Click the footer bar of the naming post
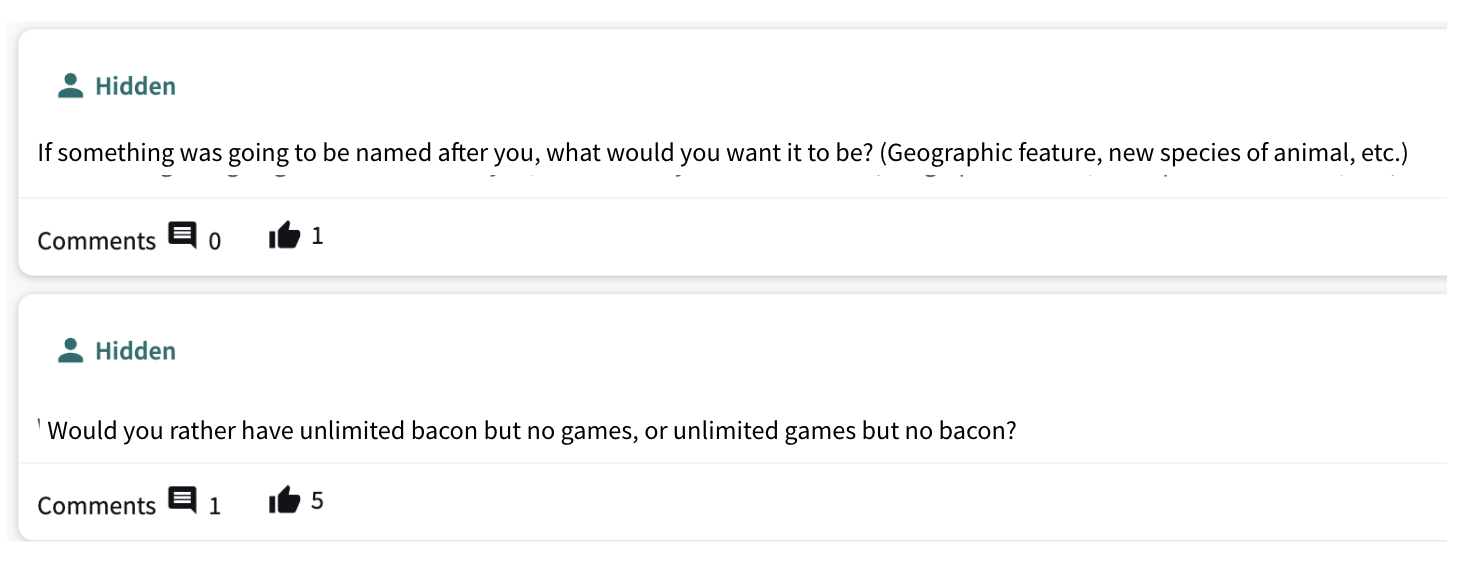1480x578 pixels. tap(732, 237)
